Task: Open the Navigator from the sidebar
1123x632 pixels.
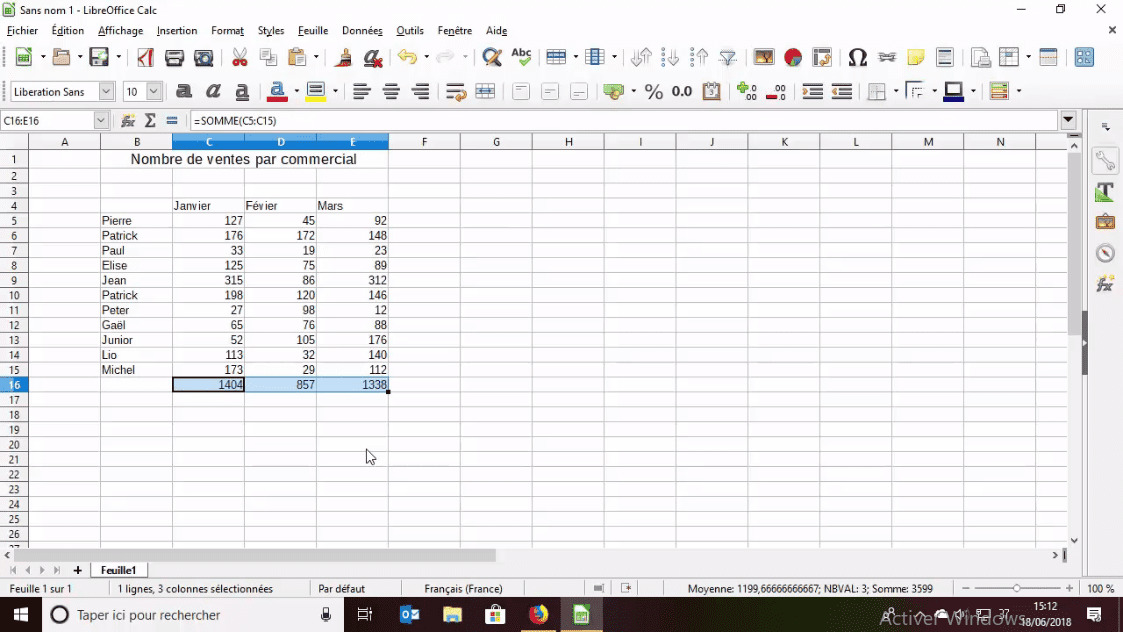Action: [x=1105, y=253]
